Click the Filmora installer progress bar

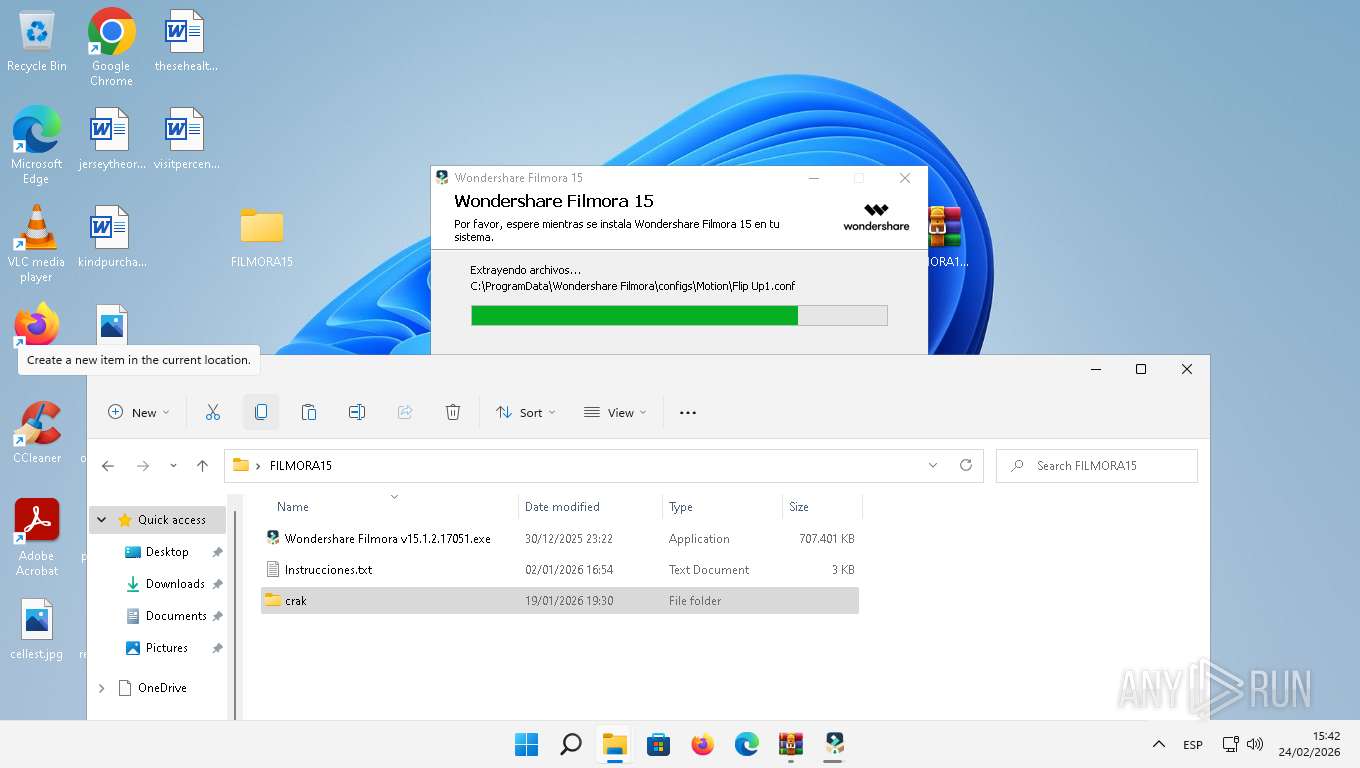coord(679,316)
